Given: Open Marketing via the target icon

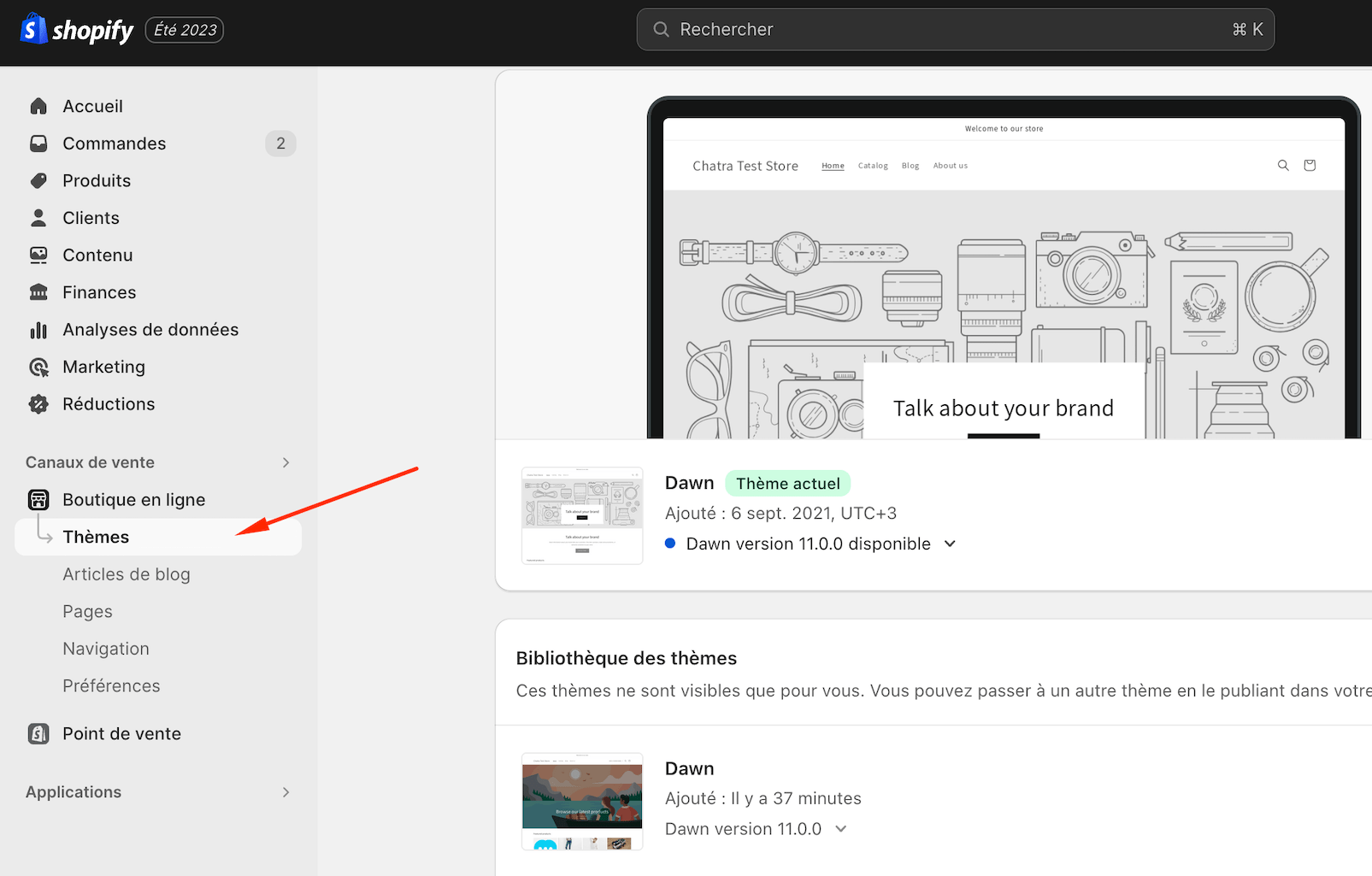Looking at the screenshot, I should click(x=38, y=367).
